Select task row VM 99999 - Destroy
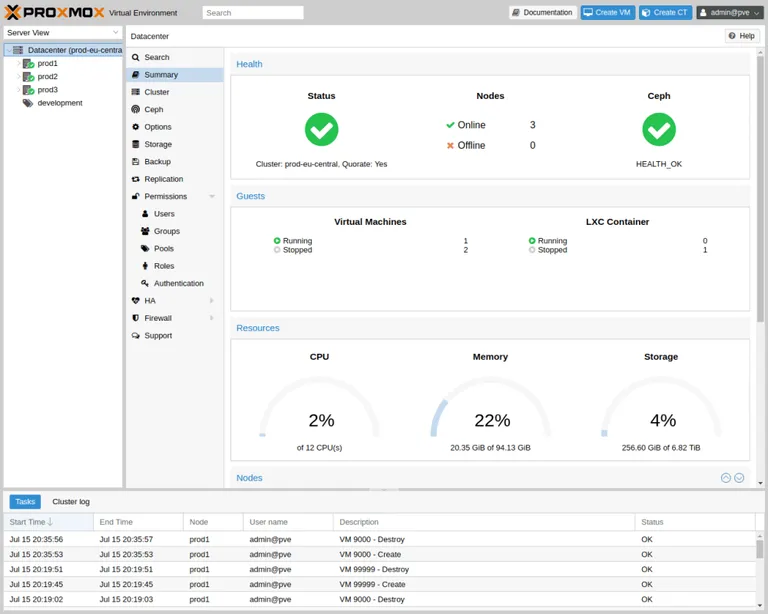Screen dimensions: 768x614 pyautogui.click(x=379, y=569)
